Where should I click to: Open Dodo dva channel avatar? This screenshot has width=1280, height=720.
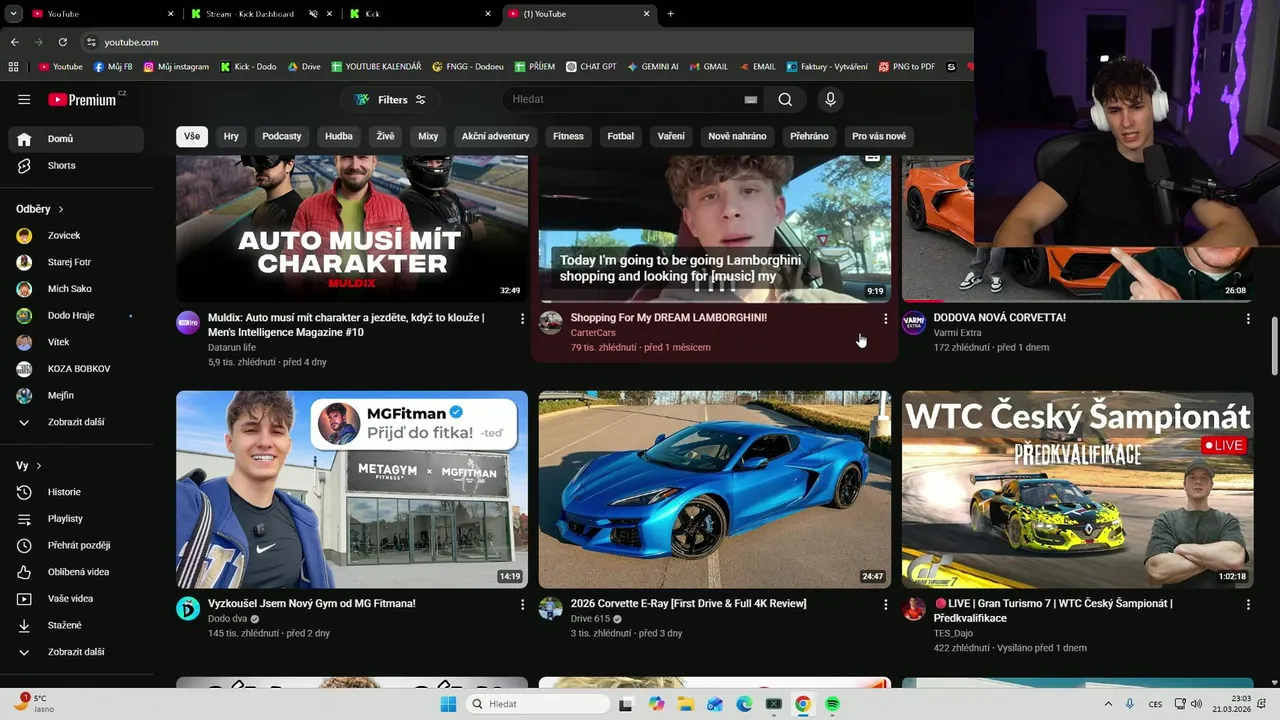188,608
